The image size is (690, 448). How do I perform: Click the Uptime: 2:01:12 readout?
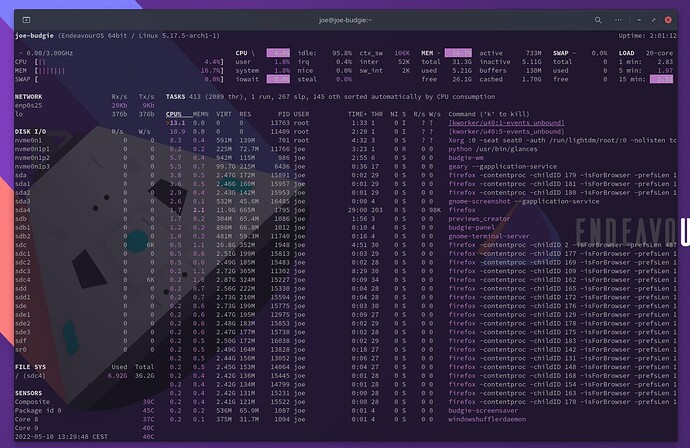click(647, 36)
